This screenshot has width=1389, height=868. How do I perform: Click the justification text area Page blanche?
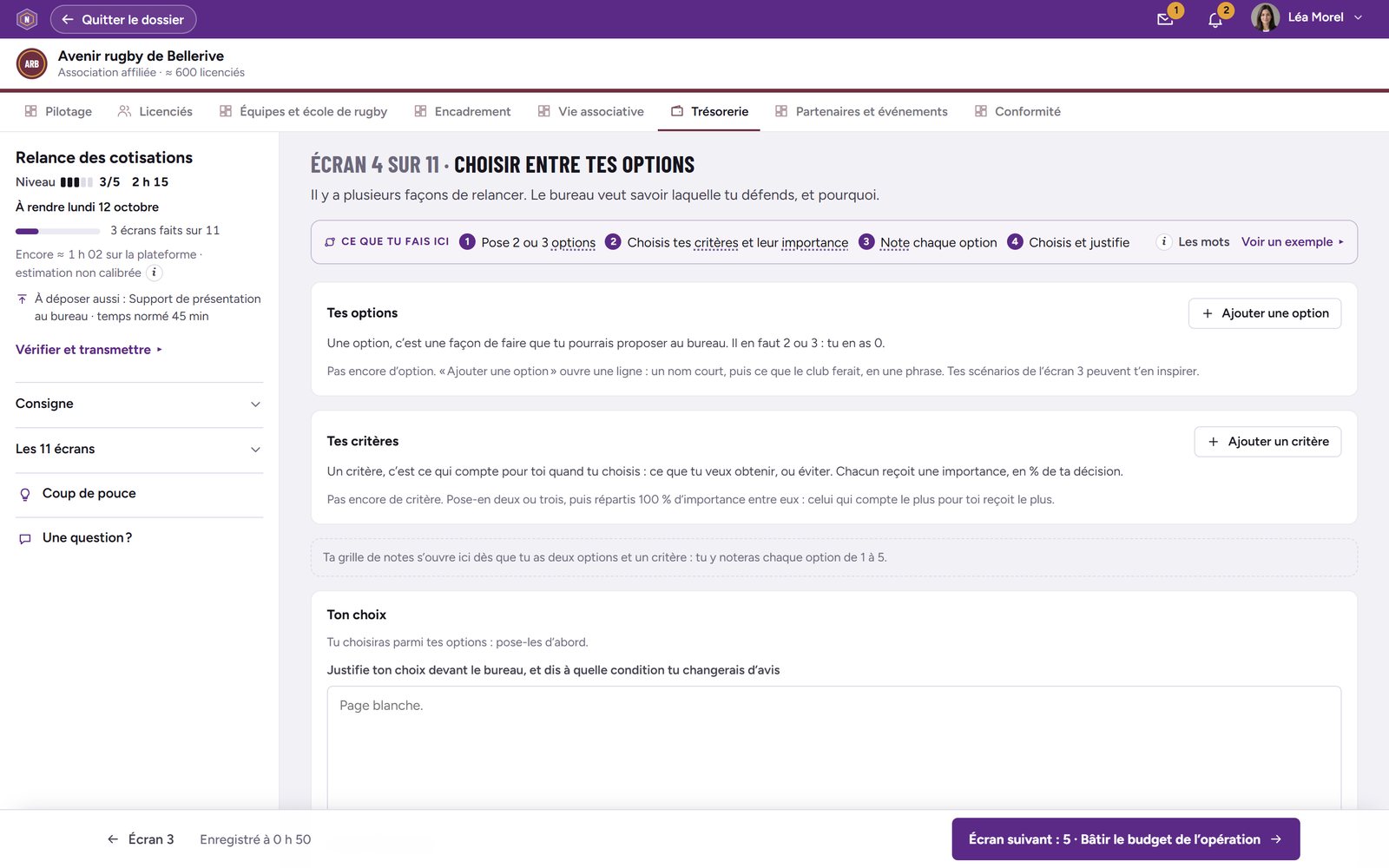click(833, 748)
